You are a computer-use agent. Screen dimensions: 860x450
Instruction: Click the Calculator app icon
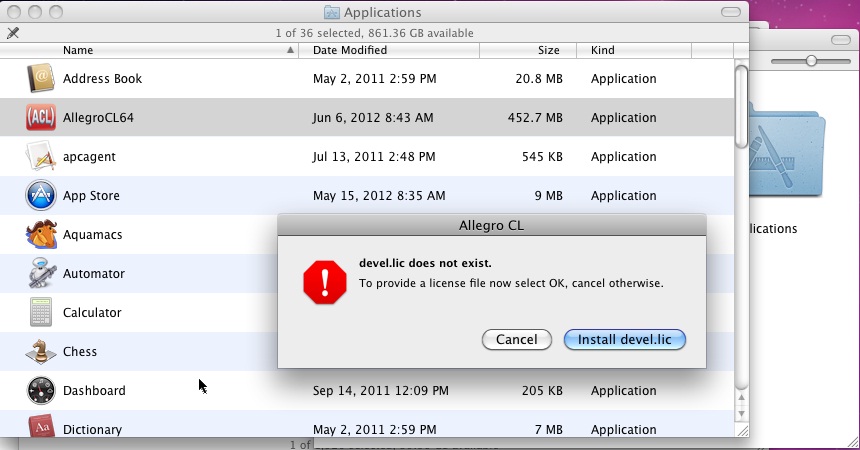(x=40, y=312)
